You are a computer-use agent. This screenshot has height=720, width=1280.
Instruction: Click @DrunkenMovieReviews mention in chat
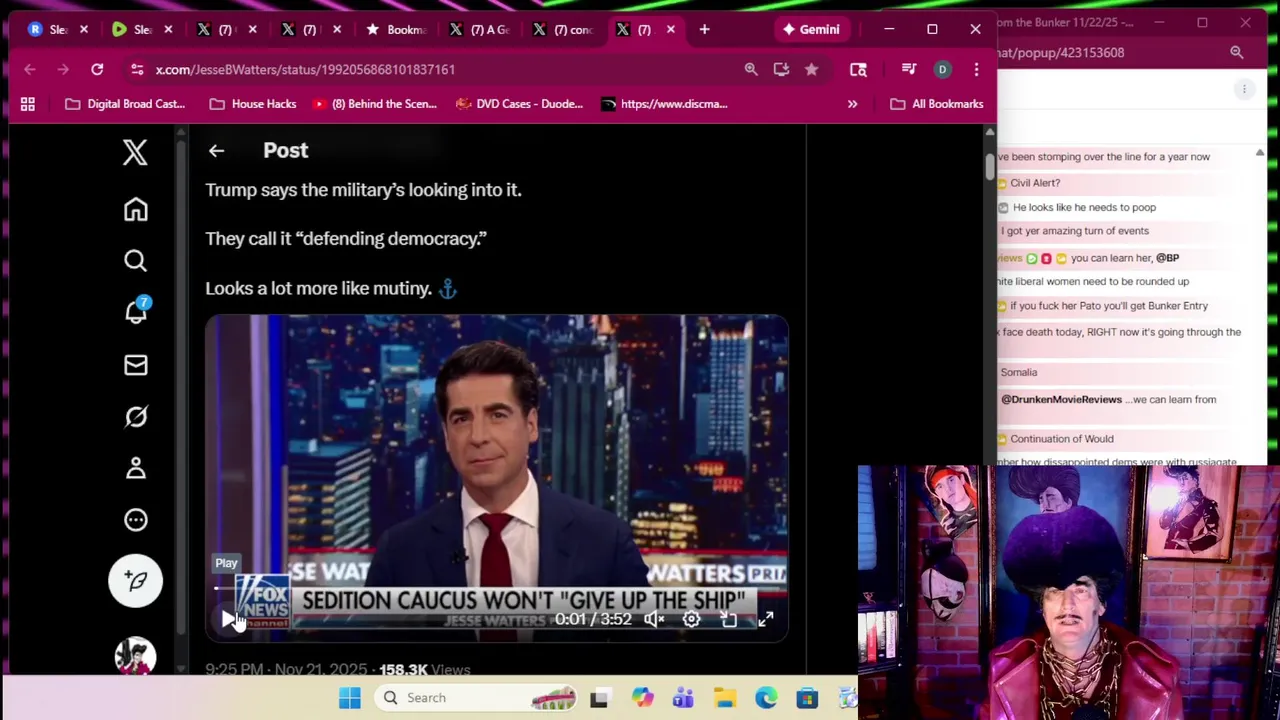pos(1061,399)
